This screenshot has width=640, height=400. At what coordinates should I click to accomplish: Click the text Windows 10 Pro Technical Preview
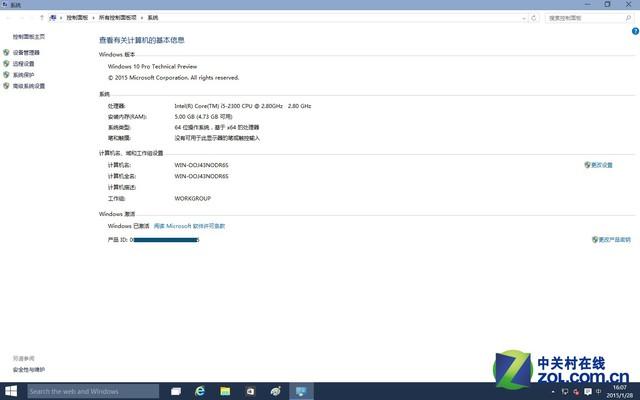(x=152, y=67)
